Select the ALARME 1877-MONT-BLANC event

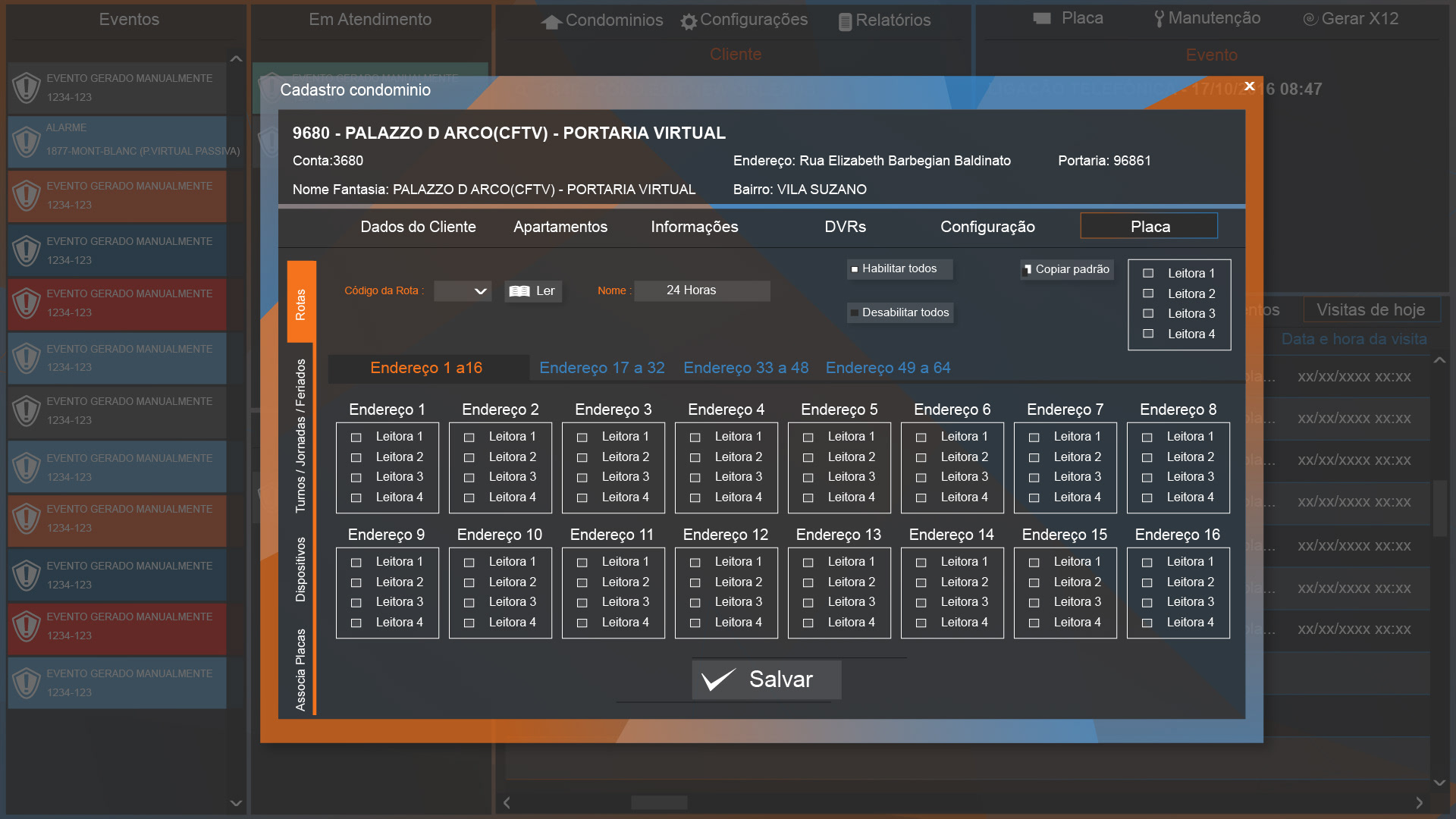click(x=117, y=141)
